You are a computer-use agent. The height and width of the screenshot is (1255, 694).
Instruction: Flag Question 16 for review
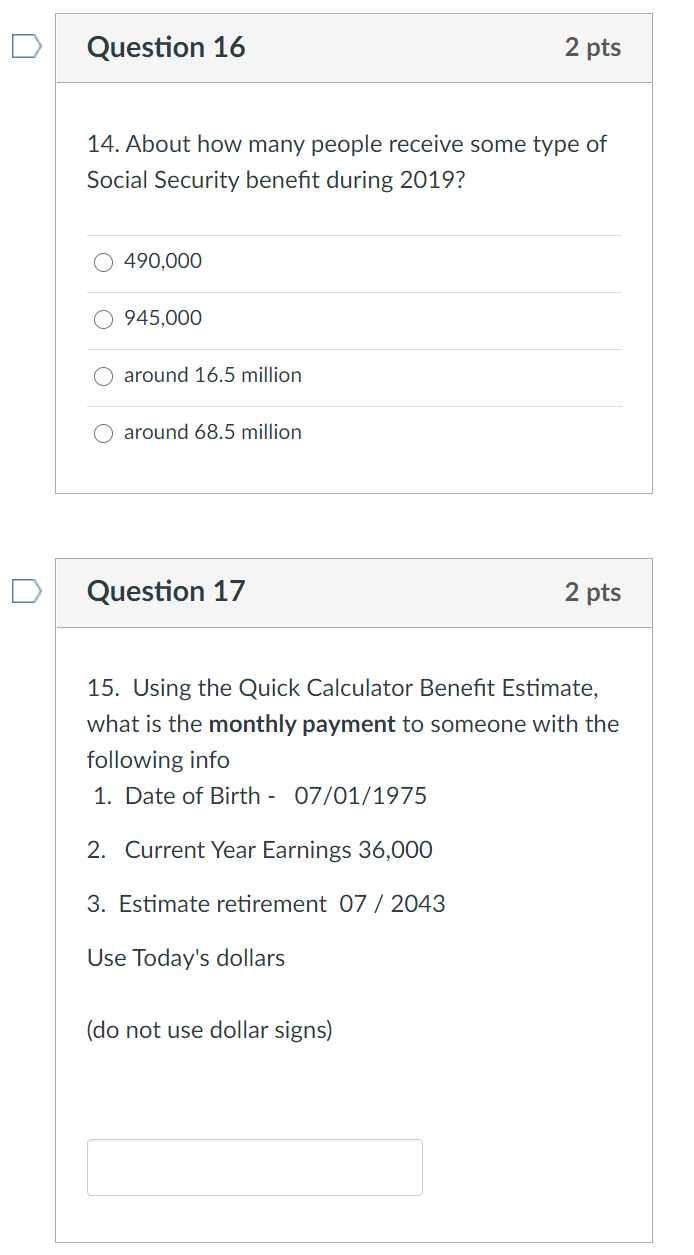[x=27, y=46]
